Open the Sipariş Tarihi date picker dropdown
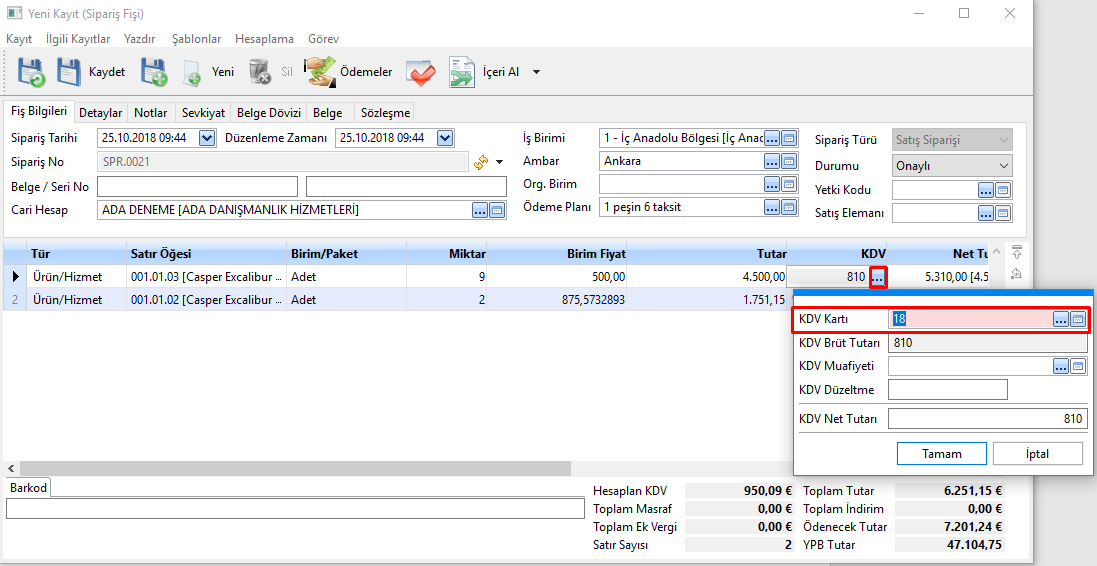 207,138
